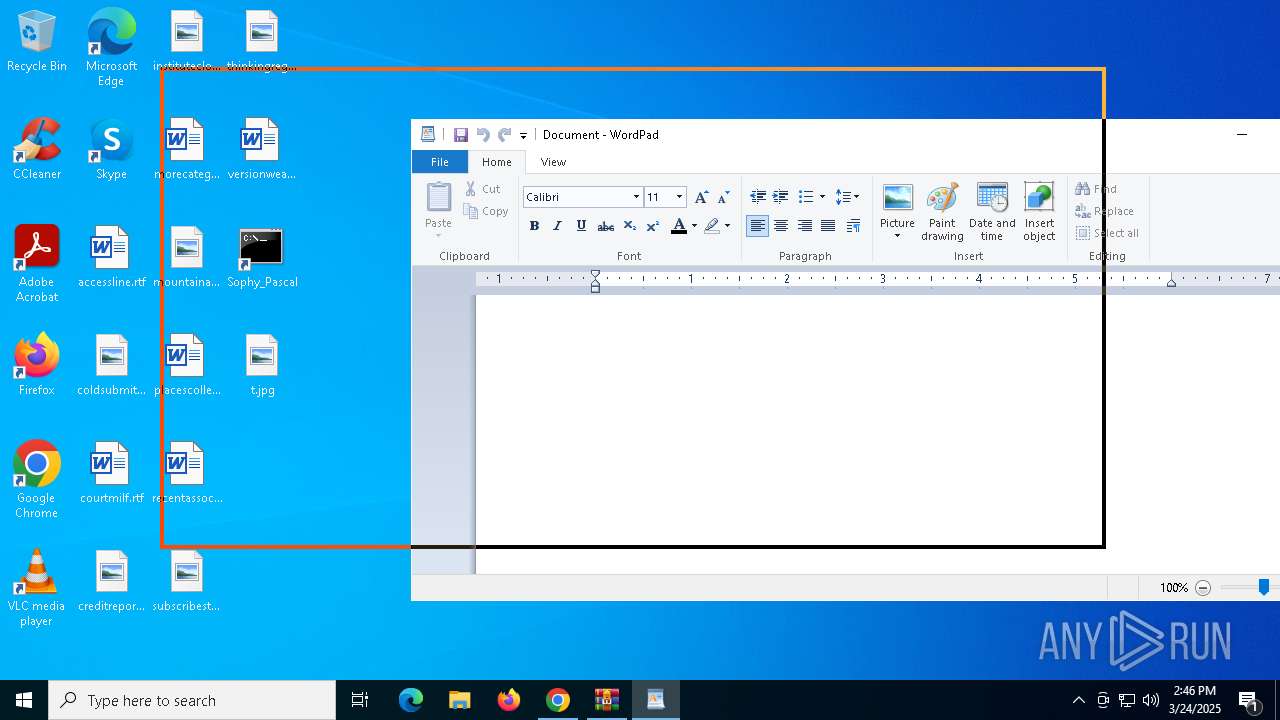Select the Sophy_Pascal desktop shortcut

click(x=262, y=258)
